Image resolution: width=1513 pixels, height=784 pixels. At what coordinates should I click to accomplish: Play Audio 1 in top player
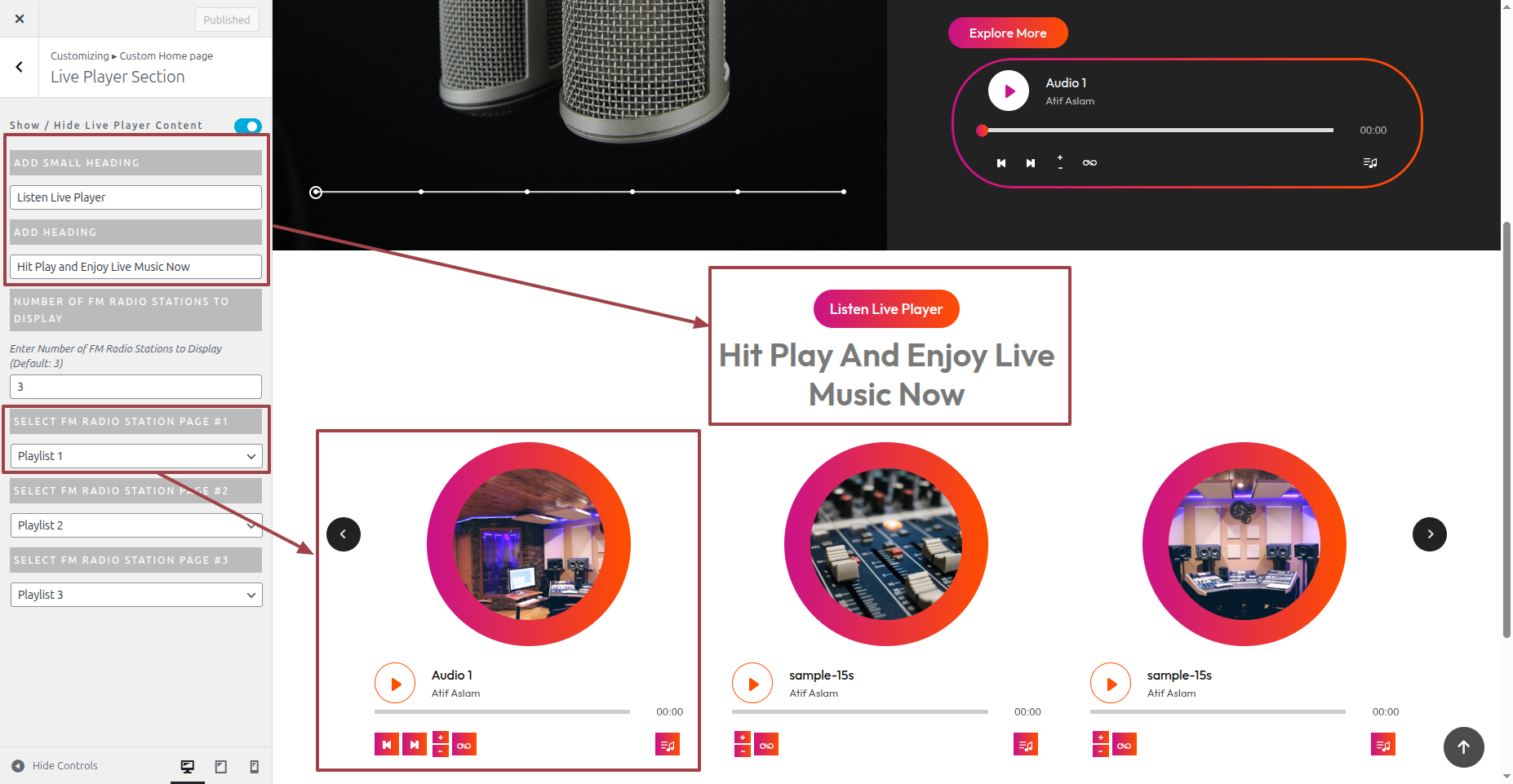1009,91
